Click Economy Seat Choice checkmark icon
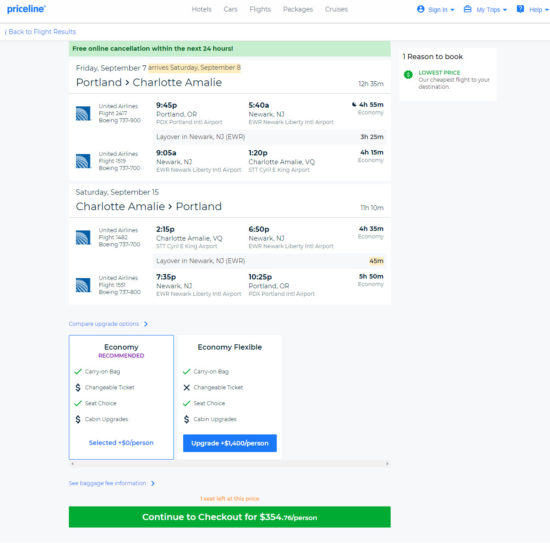The width and height of the screenshot is (550, 543). tap(78, 403)
